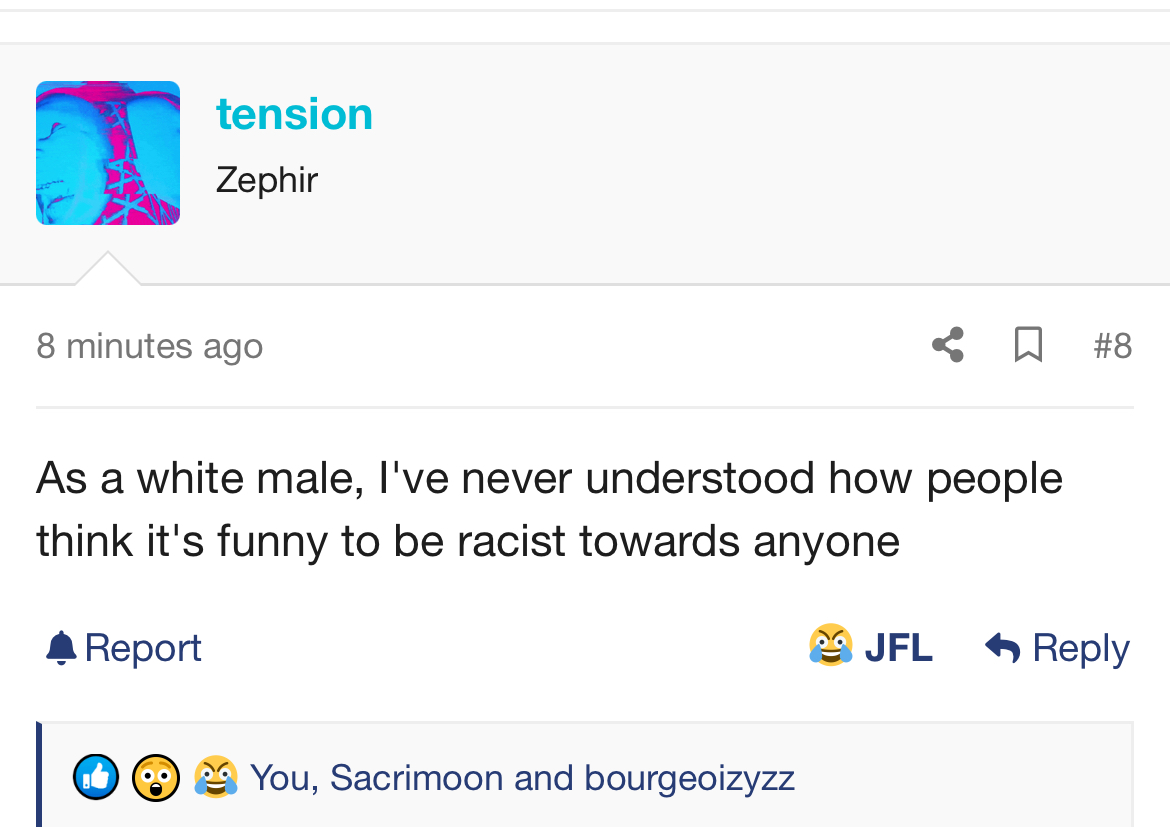This screenshot has height=827, width=1170.
Task: Click the astonished face reaction icon
Action: point(156,778)
